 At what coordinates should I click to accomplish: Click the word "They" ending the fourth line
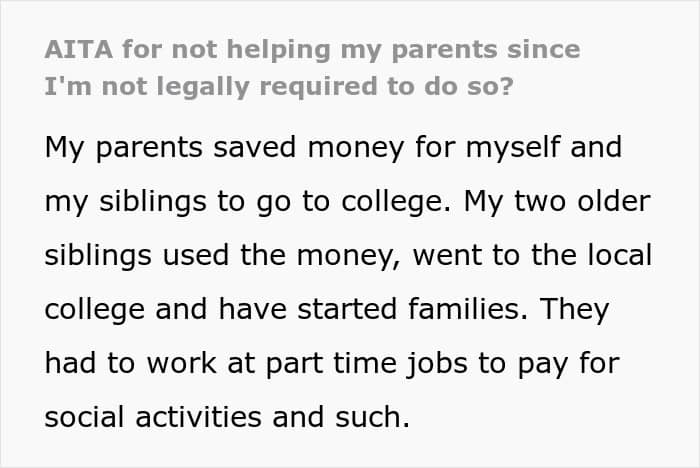[575, 310]
